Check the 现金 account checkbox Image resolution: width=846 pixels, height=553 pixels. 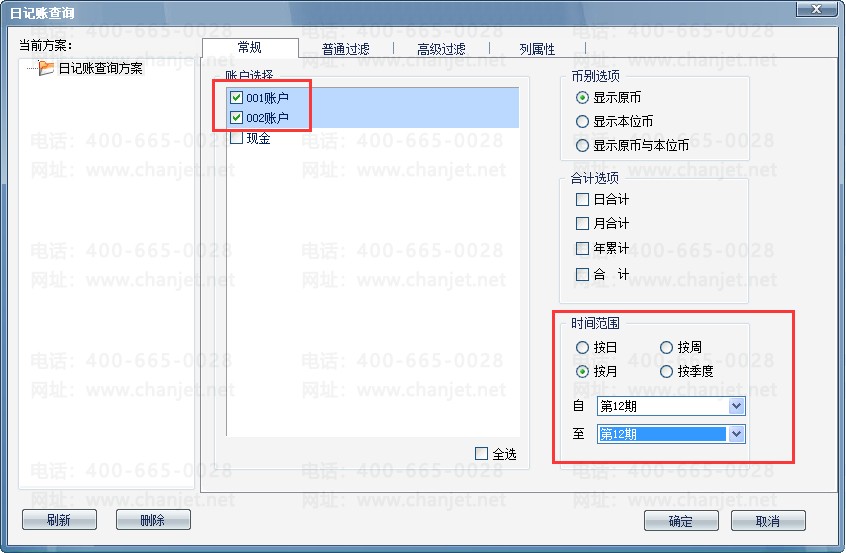pos(236,138)
